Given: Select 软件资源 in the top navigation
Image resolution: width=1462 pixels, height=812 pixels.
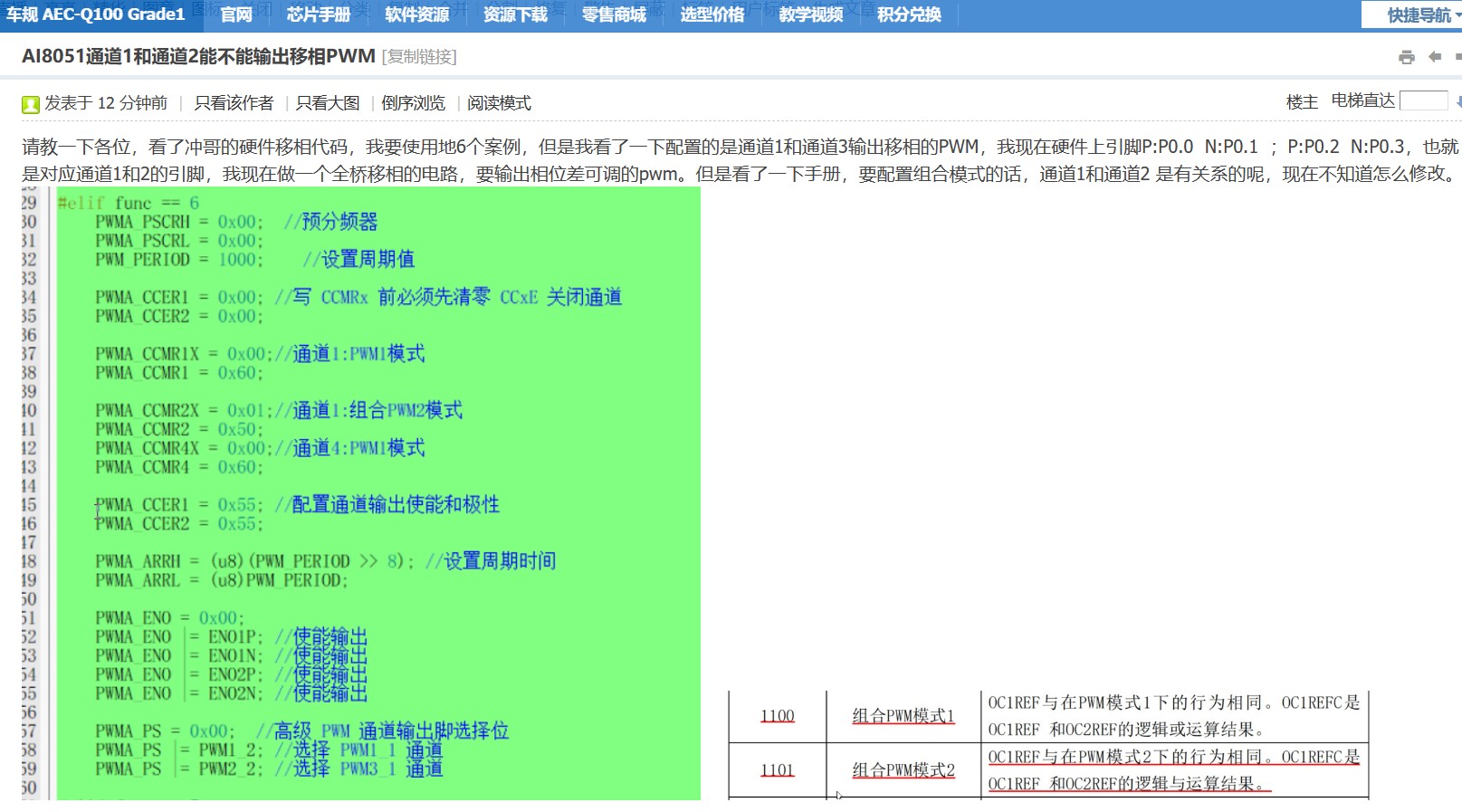Looking at the screenshot, I should tap(417, 14).
